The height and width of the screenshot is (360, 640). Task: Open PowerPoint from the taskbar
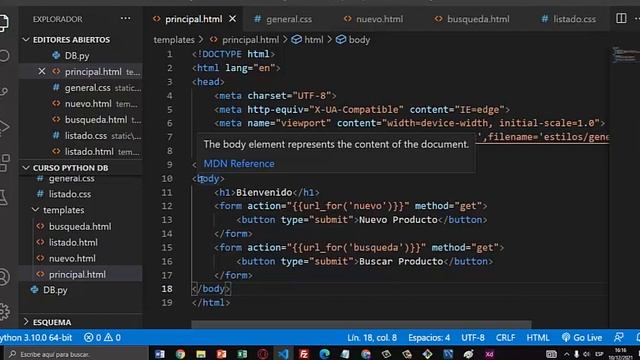tap(221, 354)
